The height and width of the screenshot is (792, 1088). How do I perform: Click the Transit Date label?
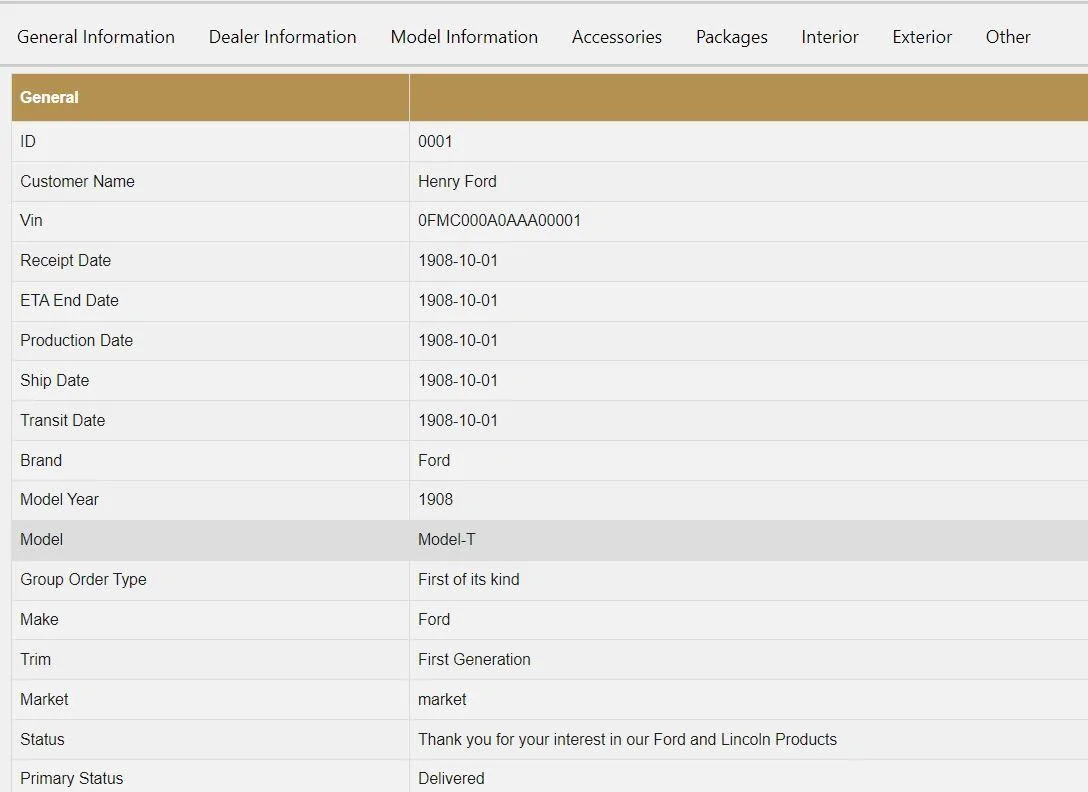62,421
